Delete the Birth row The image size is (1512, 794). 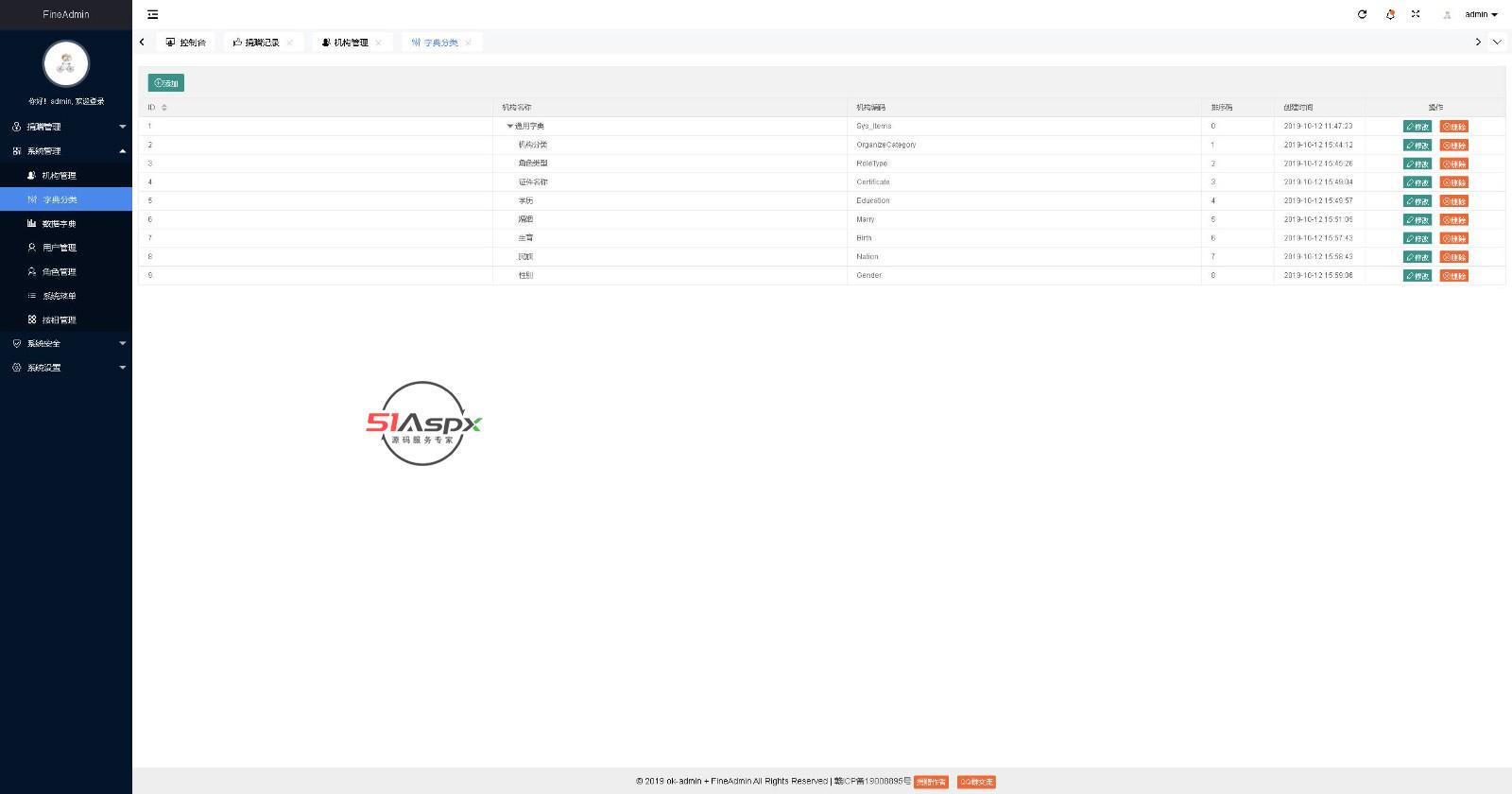coord(1454,238)
